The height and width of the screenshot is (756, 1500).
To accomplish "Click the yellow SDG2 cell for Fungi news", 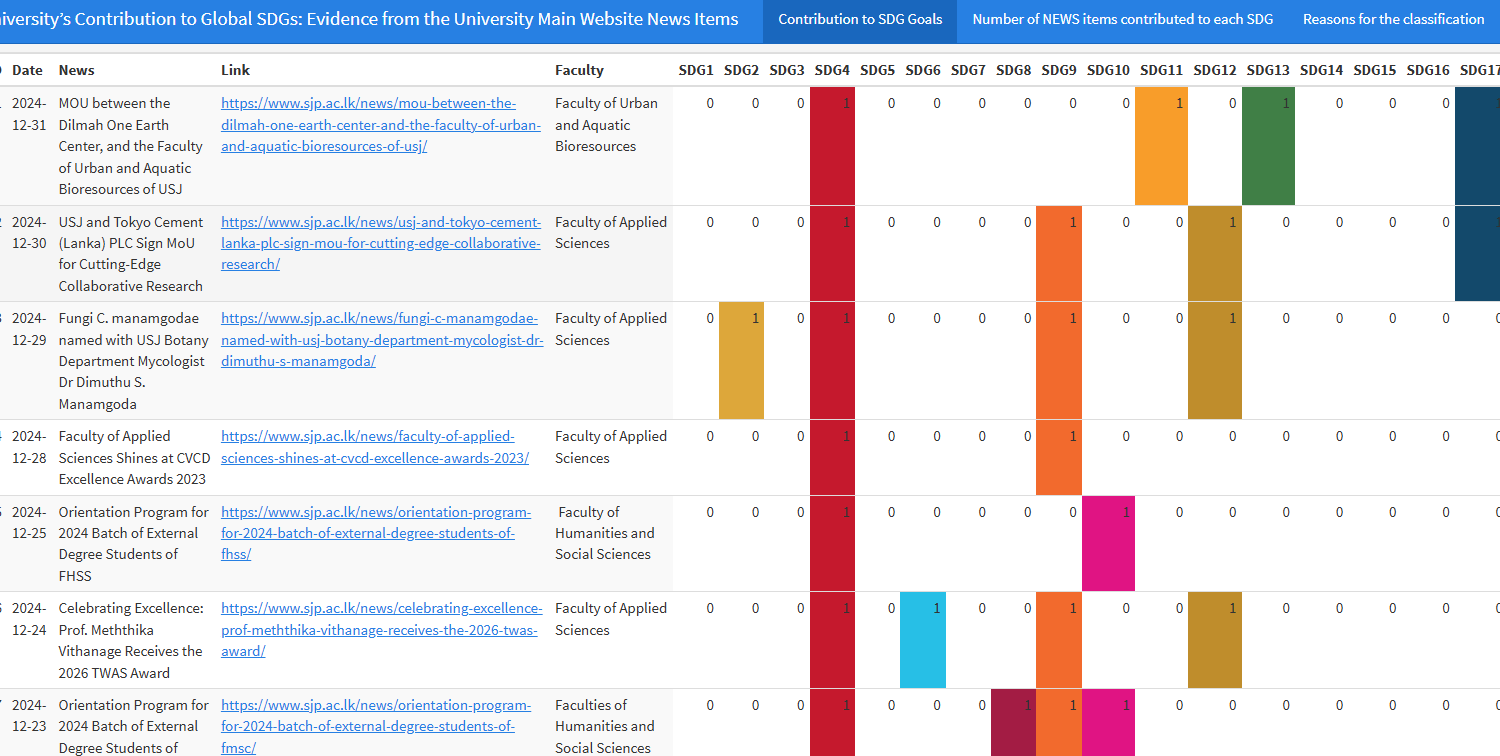I will pos(741,360).
